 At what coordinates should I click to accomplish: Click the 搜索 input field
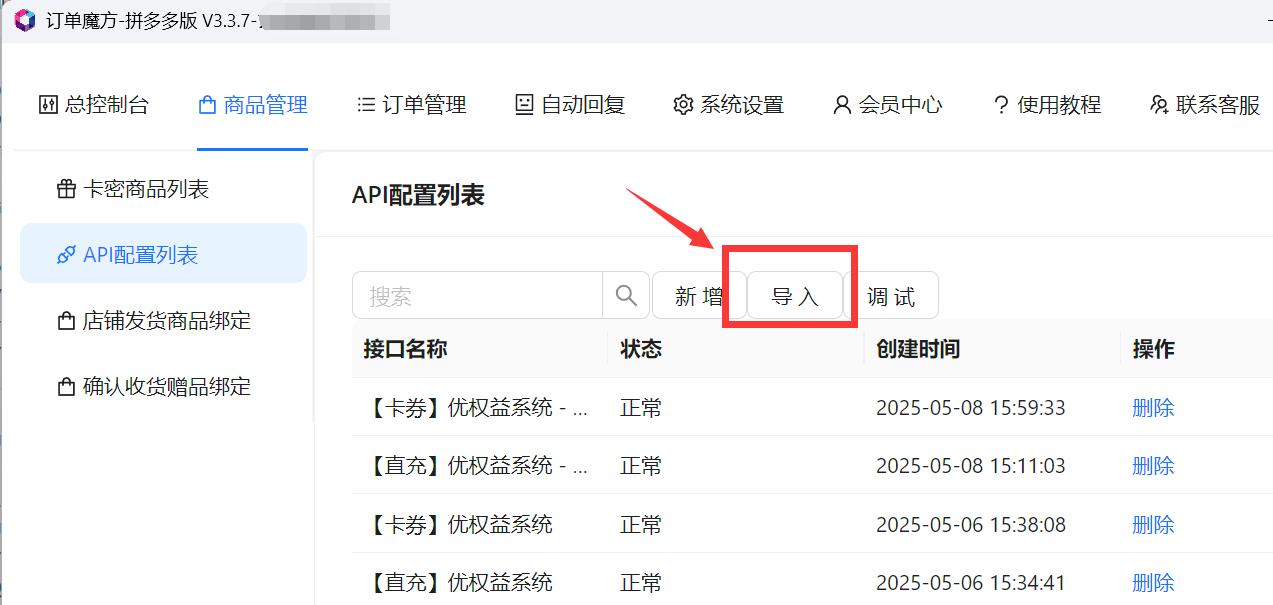[477, 296]
